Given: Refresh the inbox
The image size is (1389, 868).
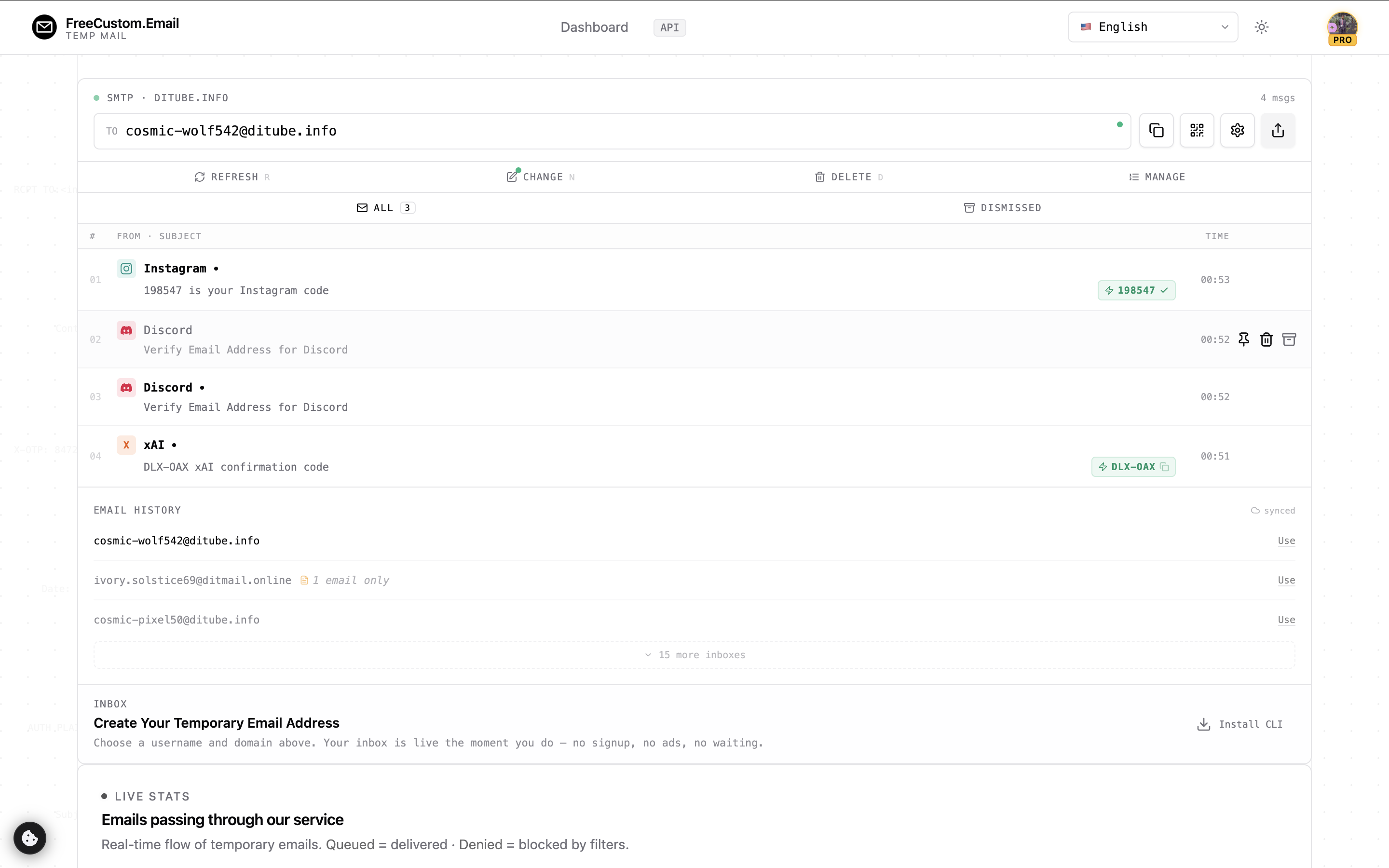Looking at the screenshot, I should point(231,177).
